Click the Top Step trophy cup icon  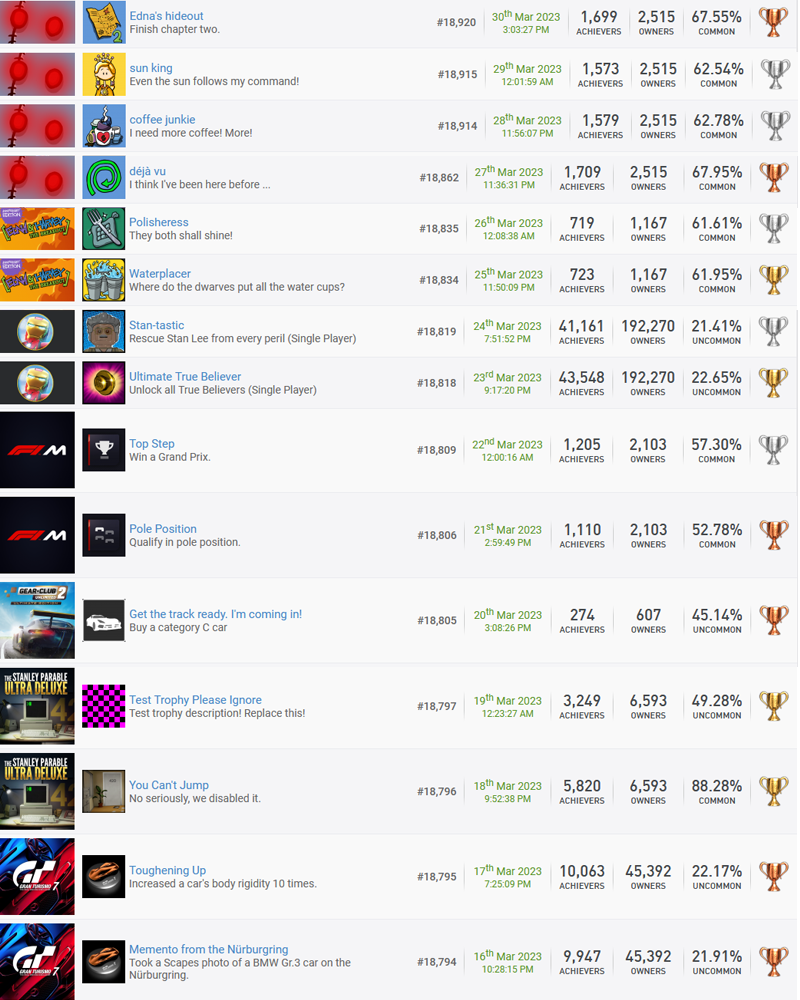104,450
